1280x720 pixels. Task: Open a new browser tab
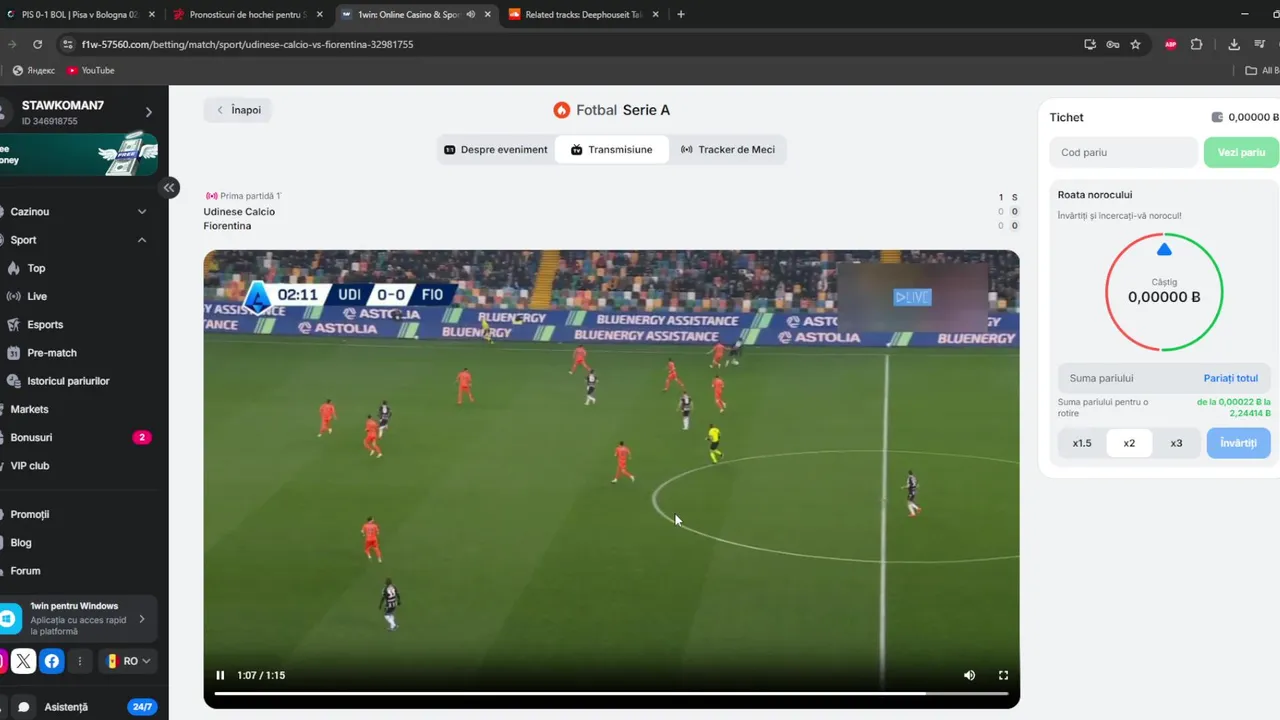pos(681,15)
